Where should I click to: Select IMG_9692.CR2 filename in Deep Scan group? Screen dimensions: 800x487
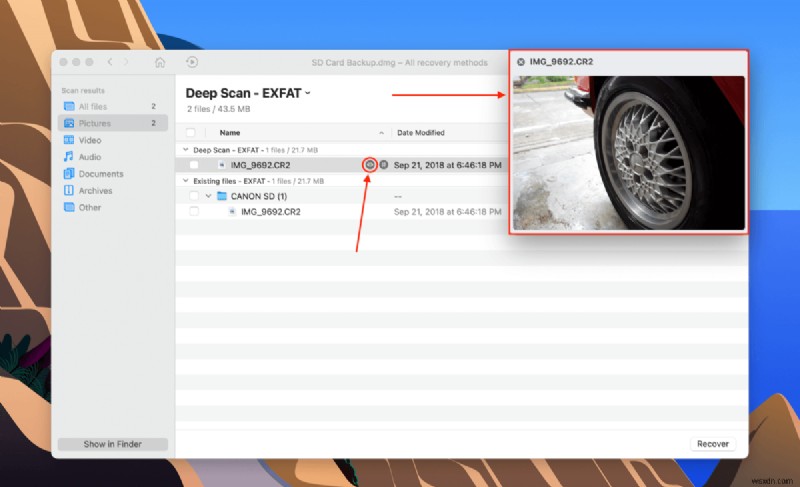click(260, 165)
